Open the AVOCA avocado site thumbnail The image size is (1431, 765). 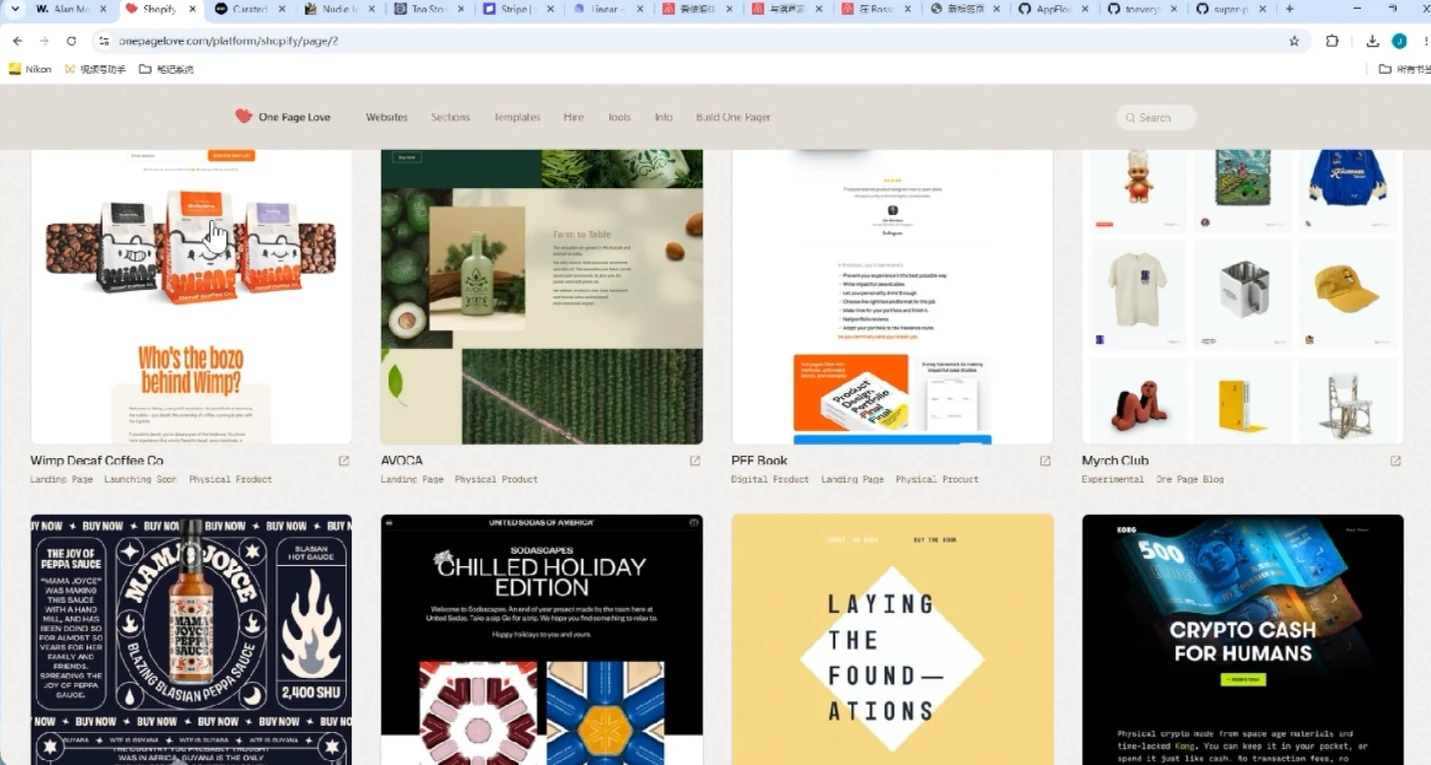[542, 297]
